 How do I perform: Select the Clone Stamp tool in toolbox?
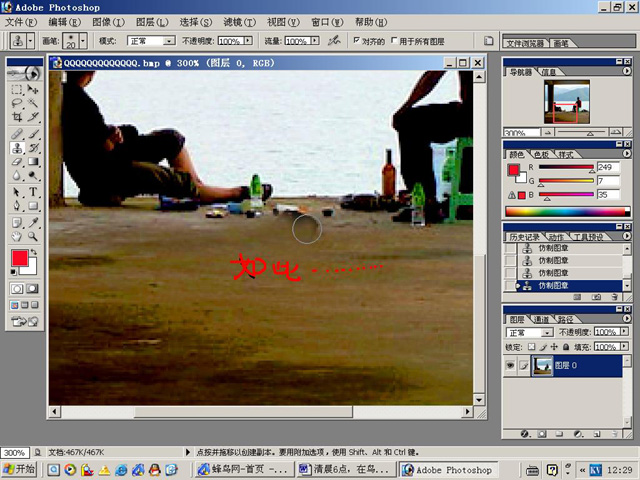[17, 148]
